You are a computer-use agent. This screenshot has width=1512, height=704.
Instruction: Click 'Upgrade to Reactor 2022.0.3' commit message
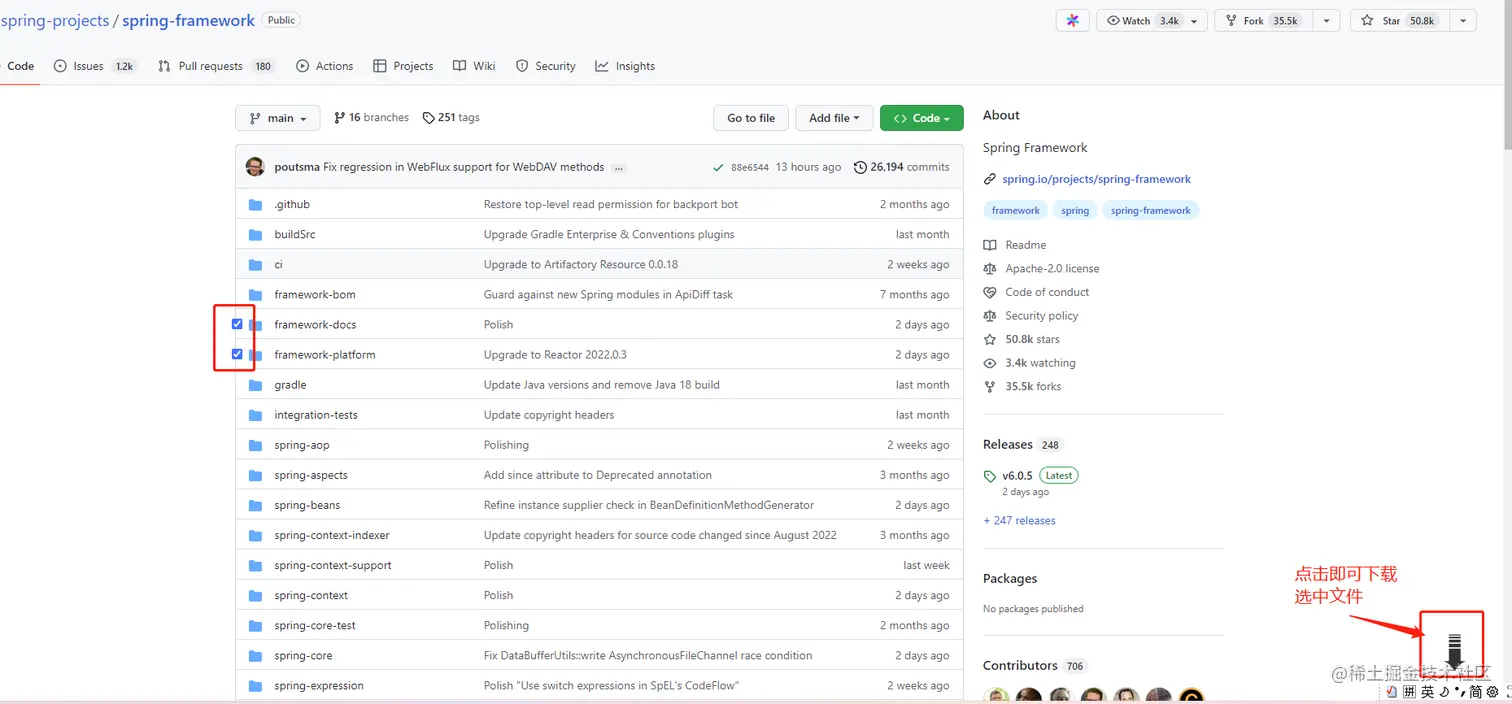(555, 355)
